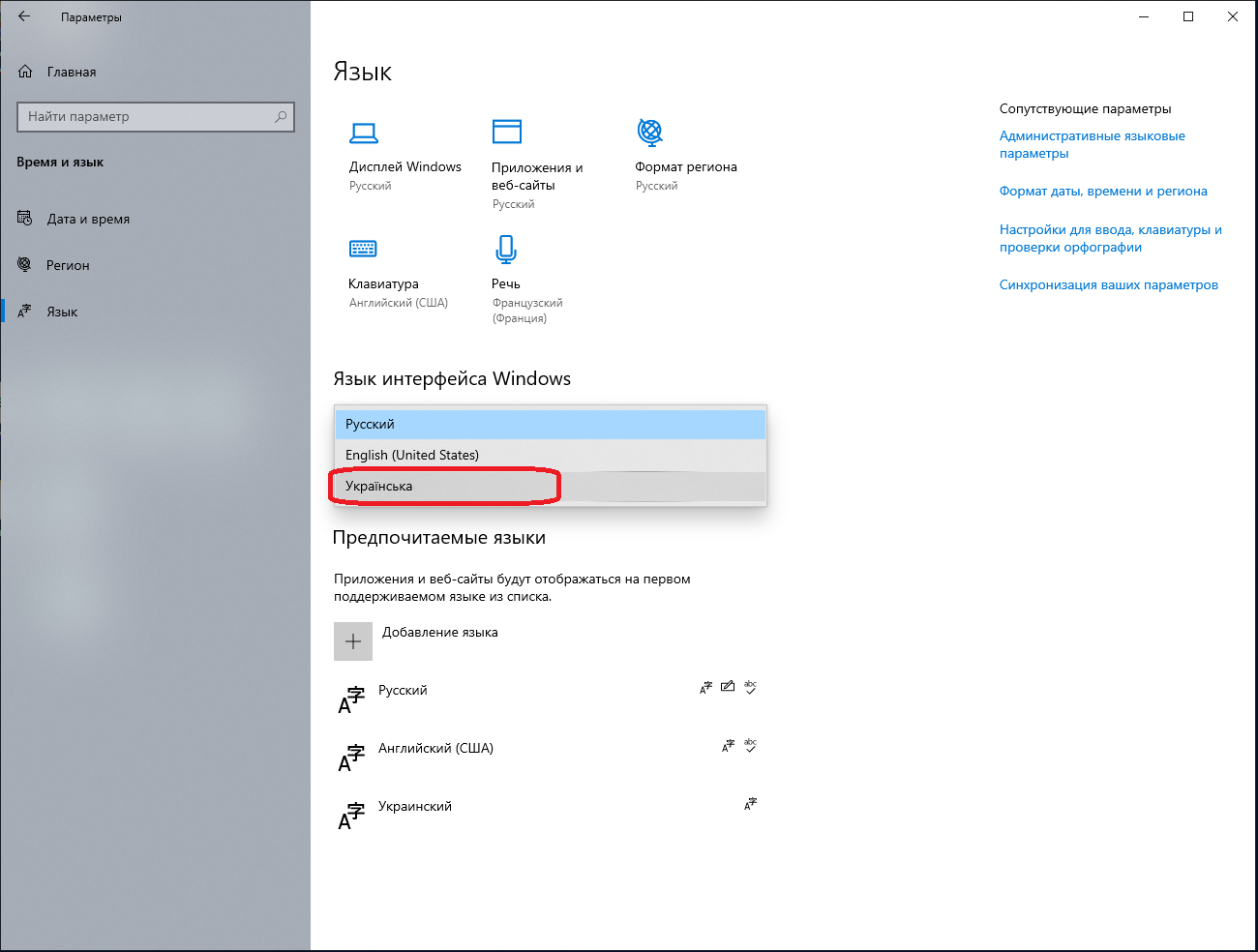Screen dimensions: 1258x952
Task: Select Русский option in the language dropdown
Action: (x=371, y=425)
